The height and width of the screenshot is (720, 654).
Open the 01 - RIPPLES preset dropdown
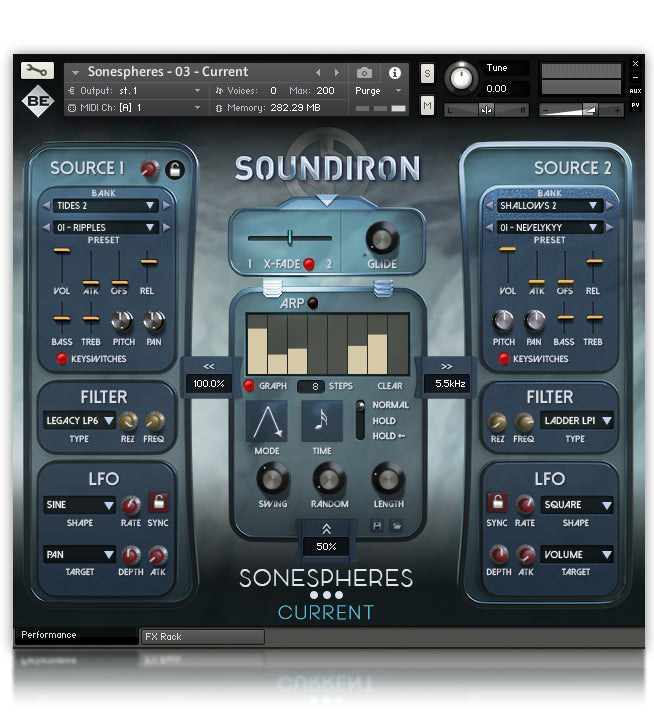pos(106,227)
